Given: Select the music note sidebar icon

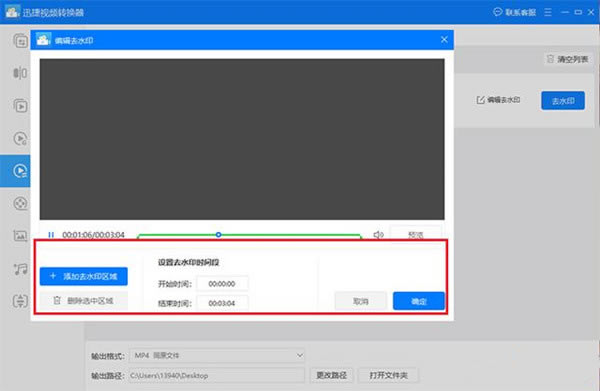Looking at the screenshot, I should click(x=20, y=269).
